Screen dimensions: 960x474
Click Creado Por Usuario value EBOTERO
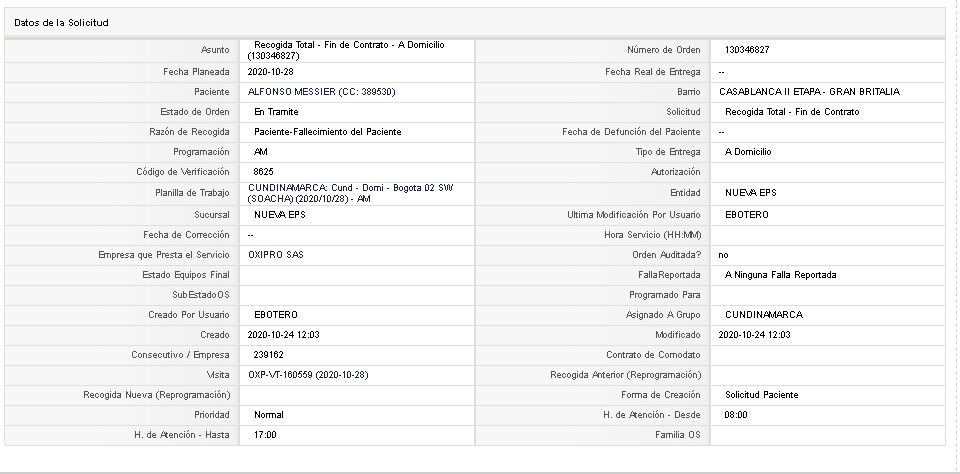click(276, 315)
